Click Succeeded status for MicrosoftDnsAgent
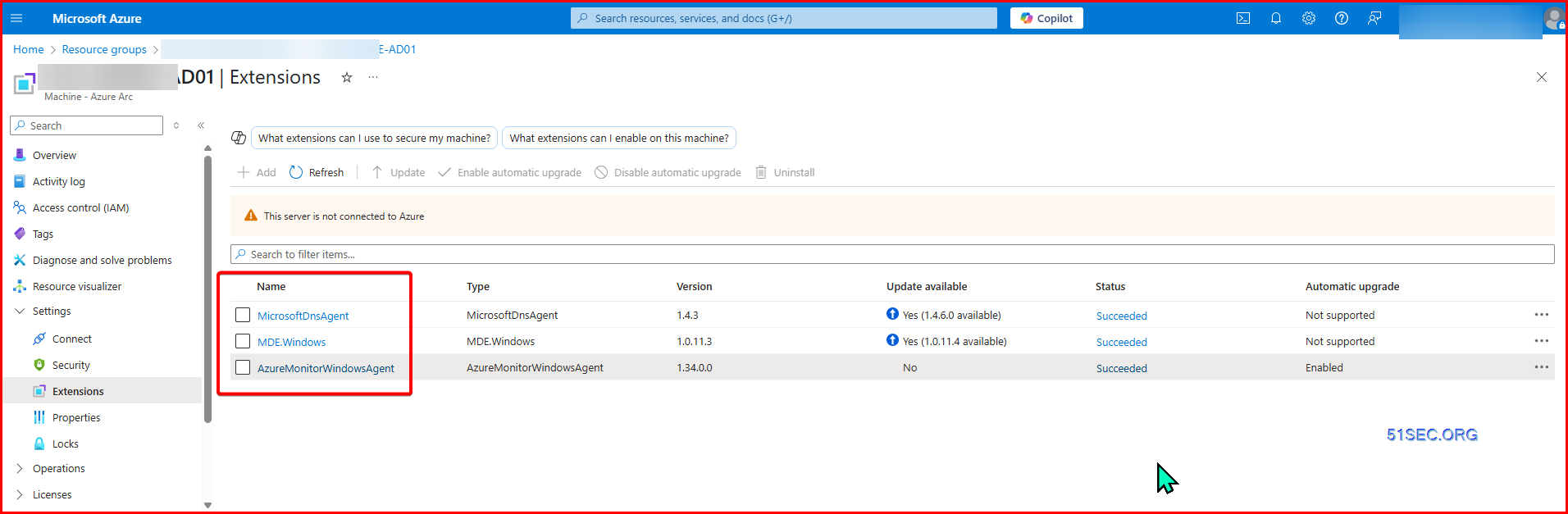 [x=1122, y=316]
